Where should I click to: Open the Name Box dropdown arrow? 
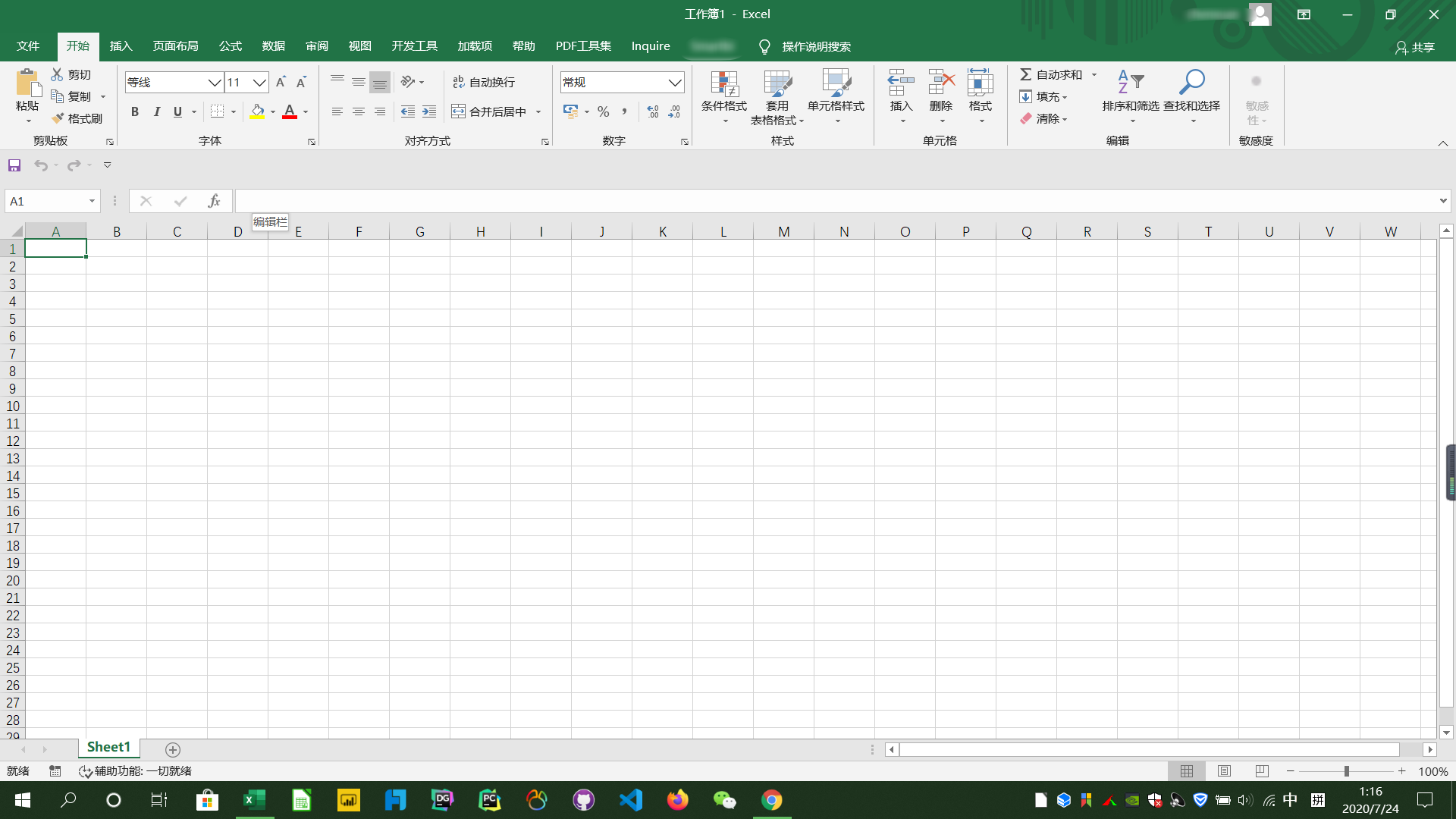tap(92, 201)
